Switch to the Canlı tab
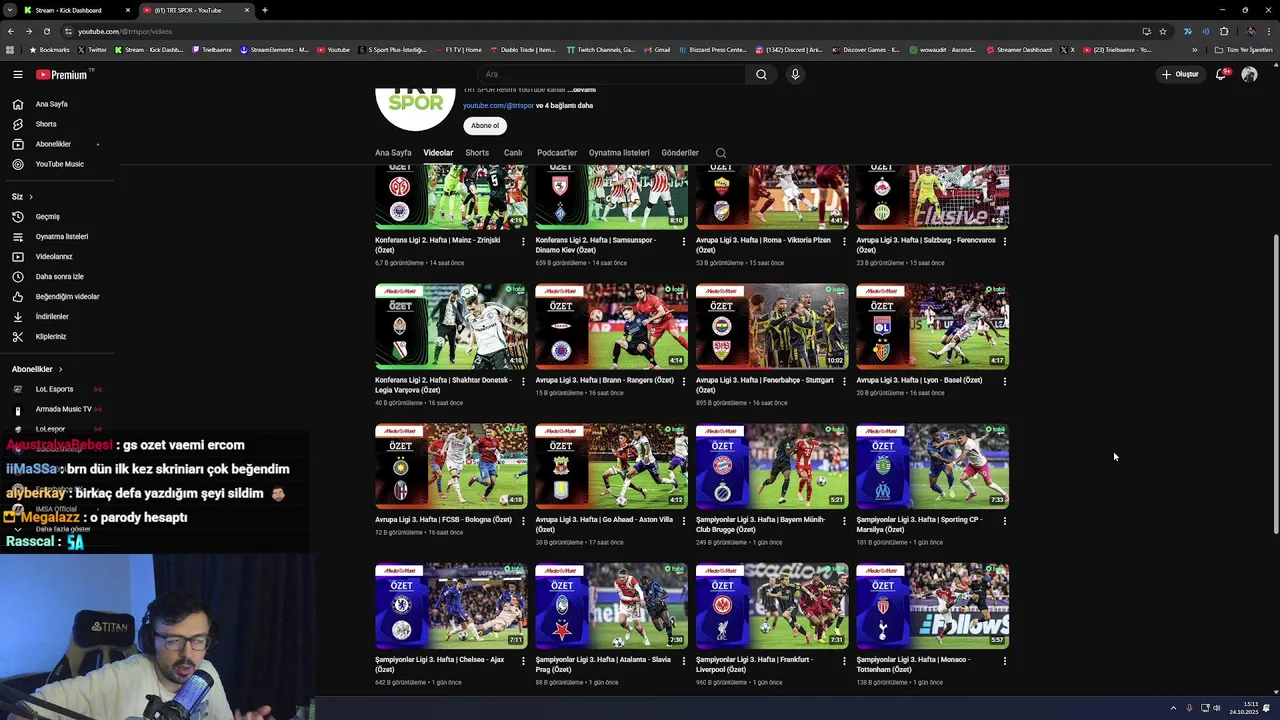The width and height of the screenshot is (1280, 720). [513, 153]
